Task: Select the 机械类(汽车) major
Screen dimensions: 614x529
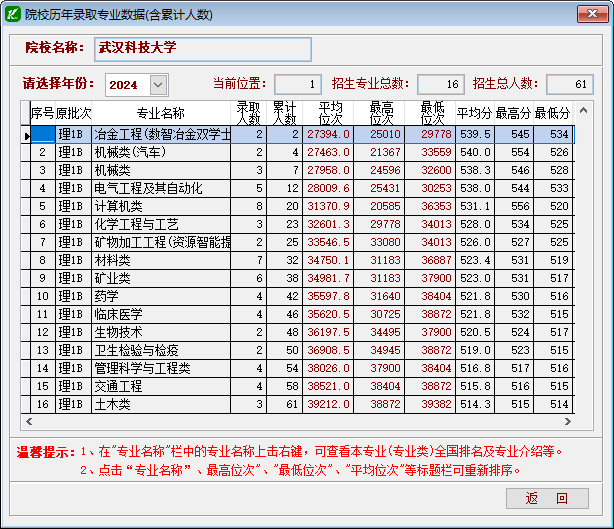Action: click(161, 152)
